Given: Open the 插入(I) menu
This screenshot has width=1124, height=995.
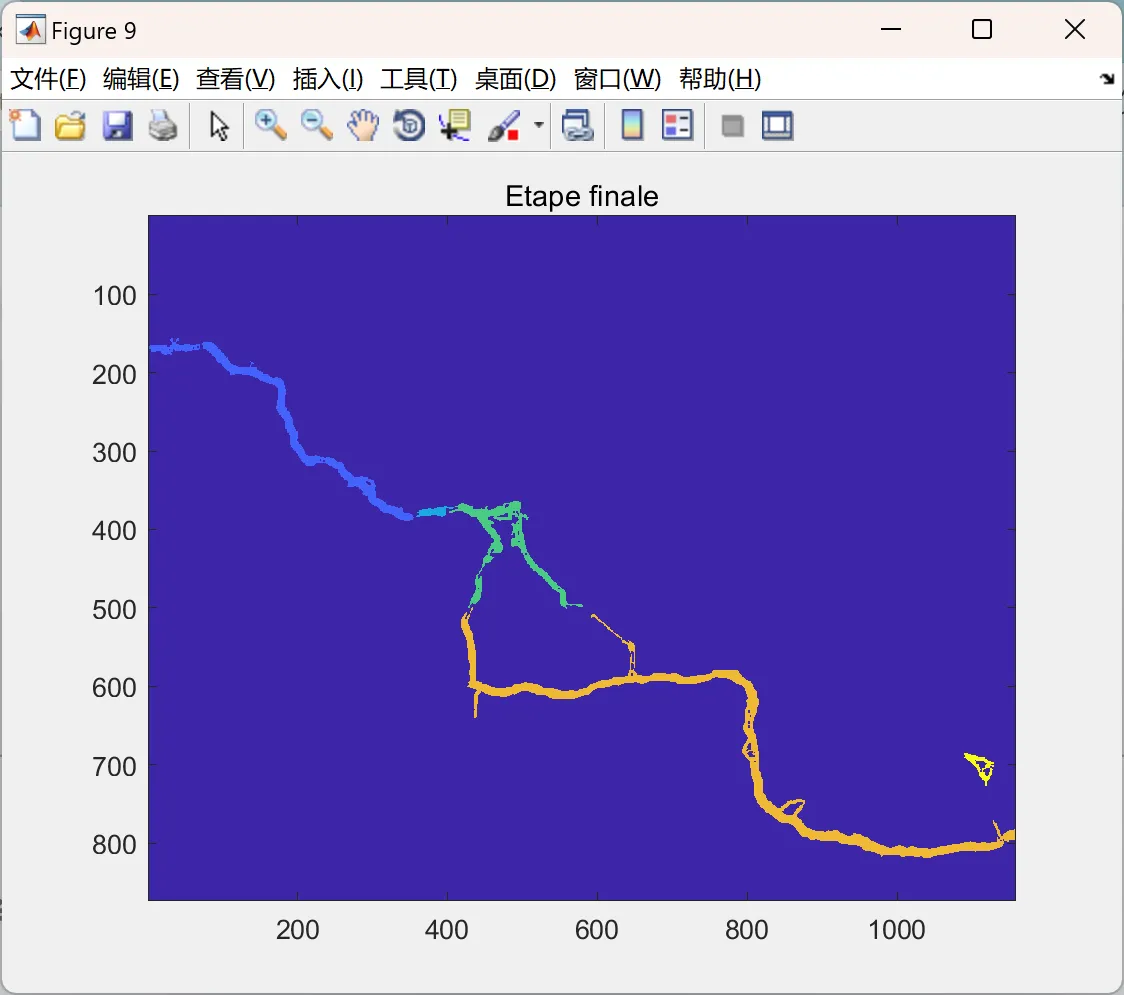Looking at the screenshot, I should click(x=328, y=79).
